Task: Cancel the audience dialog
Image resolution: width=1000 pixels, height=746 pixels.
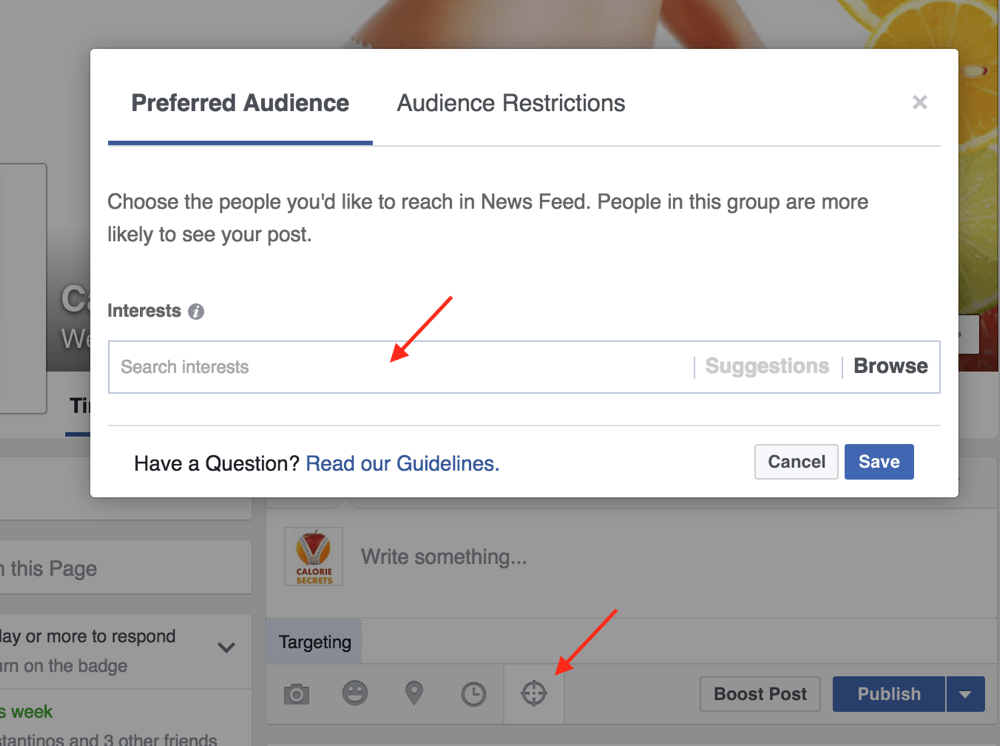Action: point(796,462)
